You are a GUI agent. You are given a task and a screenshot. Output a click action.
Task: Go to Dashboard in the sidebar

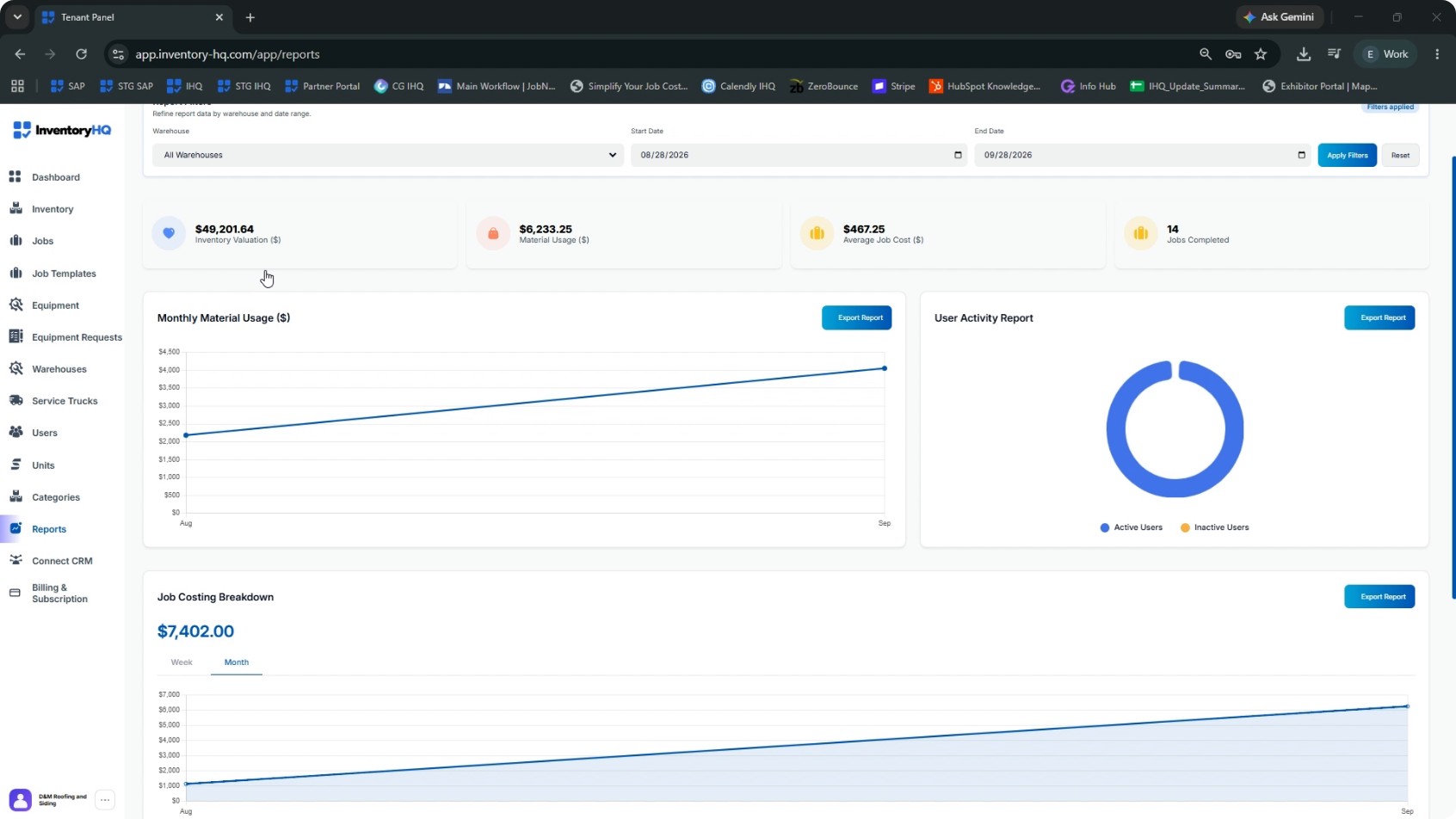click(56, 177)
